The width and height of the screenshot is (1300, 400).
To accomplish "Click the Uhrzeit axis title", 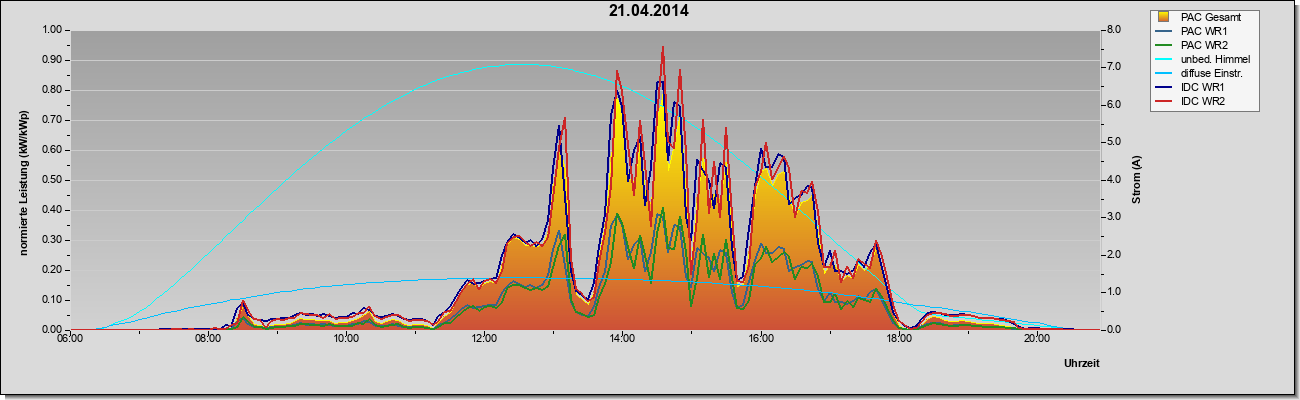I will 1083,364.
